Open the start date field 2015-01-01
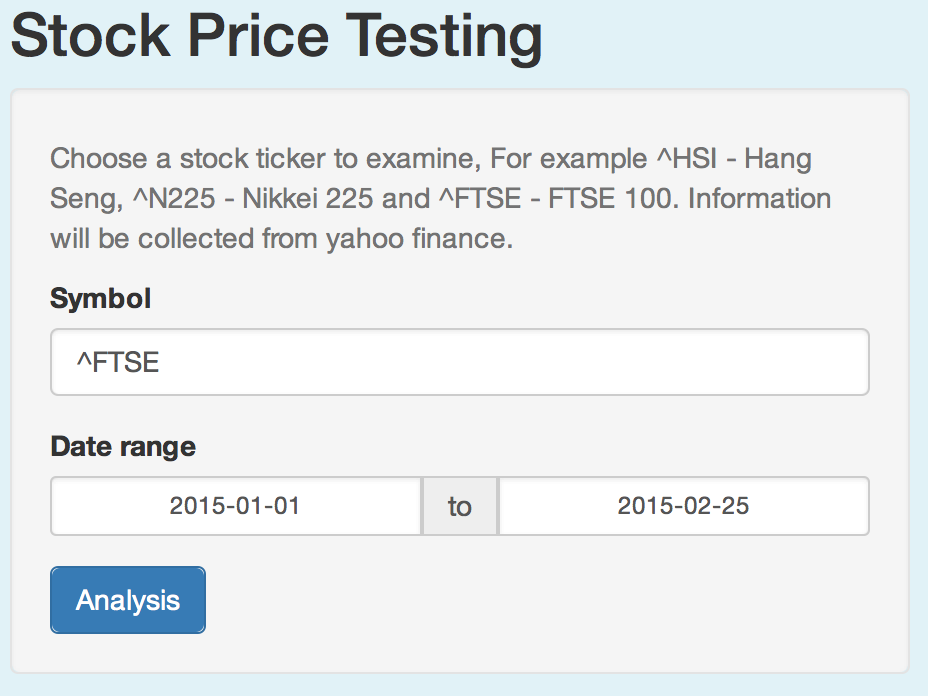Viewport: 928px width, 696px height. coord(235,506)
